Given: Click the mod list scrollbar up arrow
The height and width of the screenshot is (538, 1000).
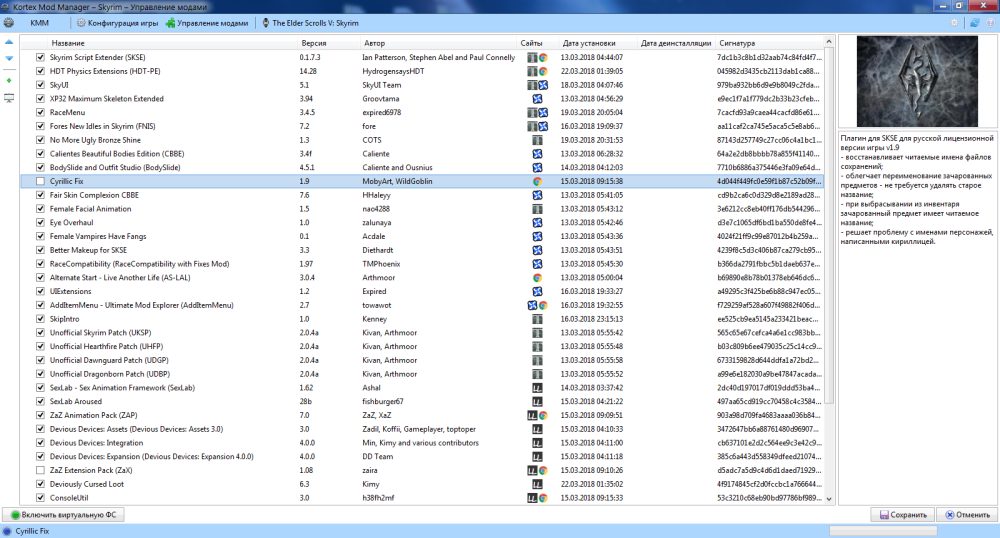Looking at the screenshot, I should tap(829, 42).
